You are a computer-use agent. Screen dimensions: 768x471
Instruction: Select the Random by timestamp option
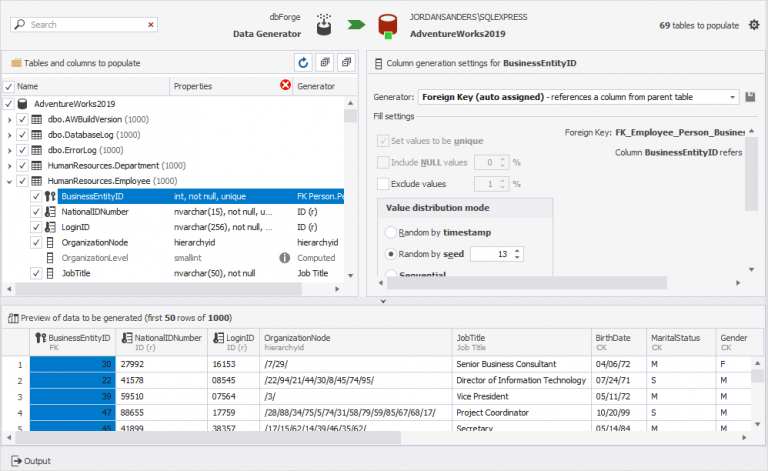(x=391, y=232)
